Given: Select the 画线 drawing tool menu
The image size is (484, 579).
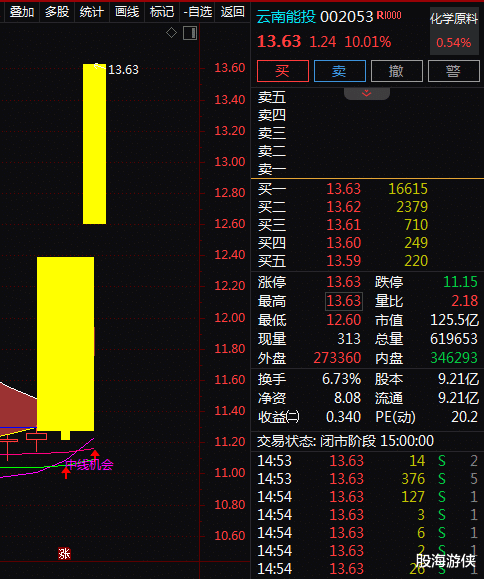Looking at the screenshot, I should pyautogui.click(x=127, y=12).
